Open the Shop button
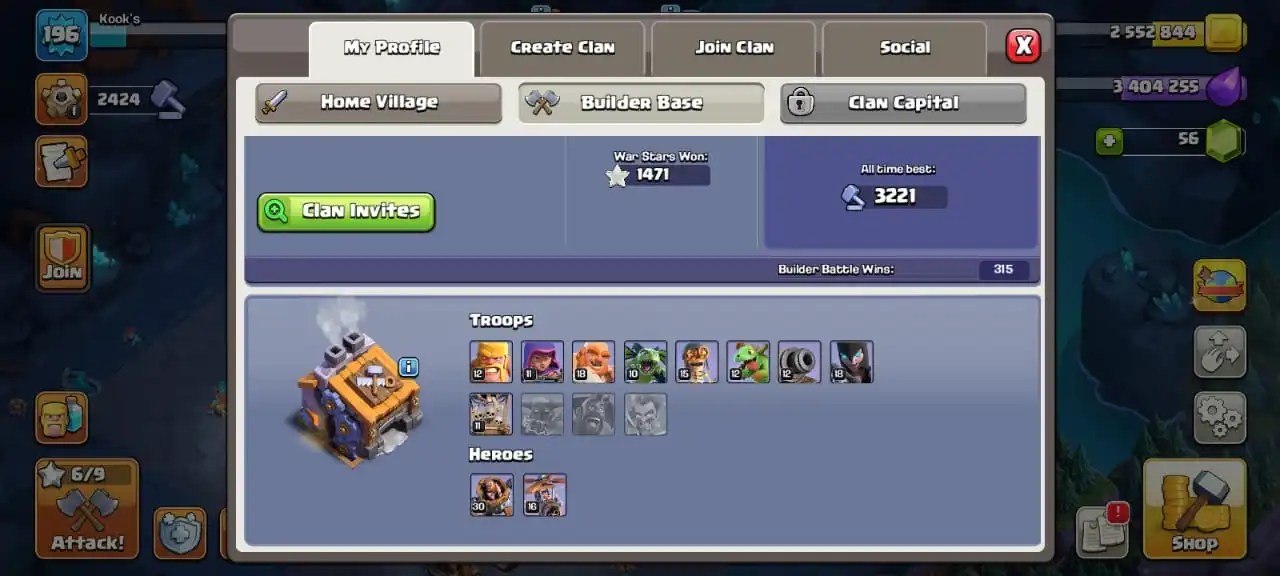Screen dimensions: 1280x576 [1194, 508]
